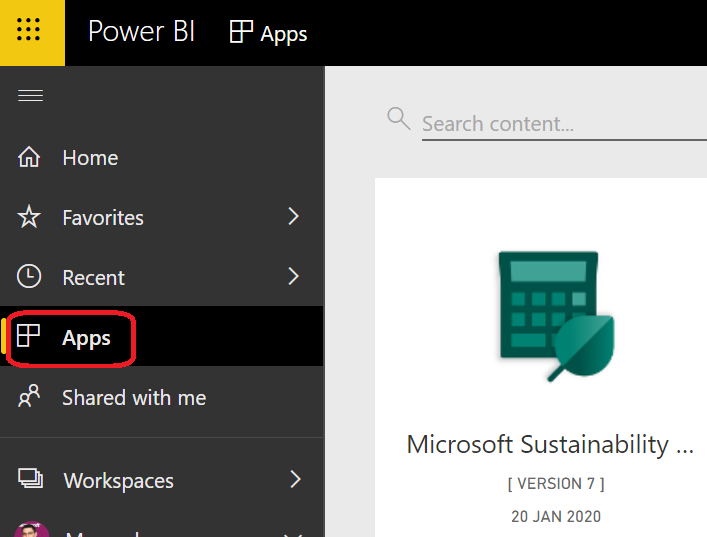Click the Favorites star icon
The image size is (707, 537).
coord(30,217)
